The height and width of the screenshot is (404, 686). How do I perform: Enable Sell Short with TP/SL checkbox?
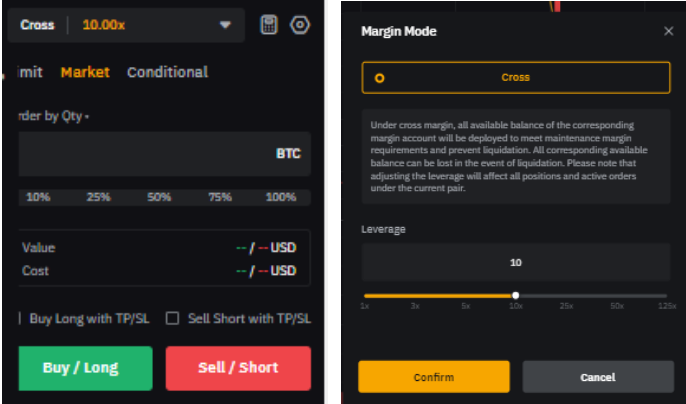pos(173,318)
